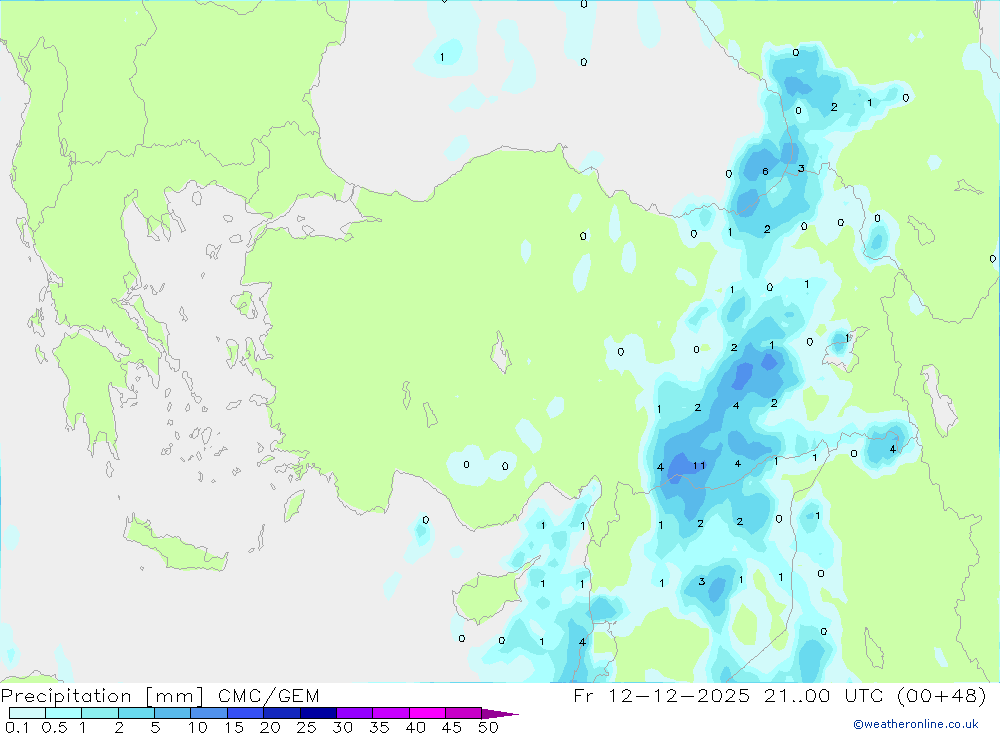The height and width of the screenshot is (733, 1000).
Task: Select the forecast date 12-12-2025 text
Action: (679, 695)
